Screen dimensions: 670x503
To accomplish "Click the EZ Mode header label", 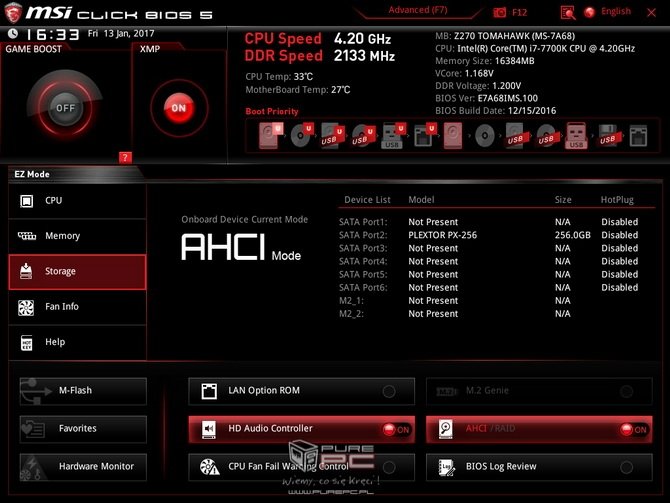I will 32,174.
